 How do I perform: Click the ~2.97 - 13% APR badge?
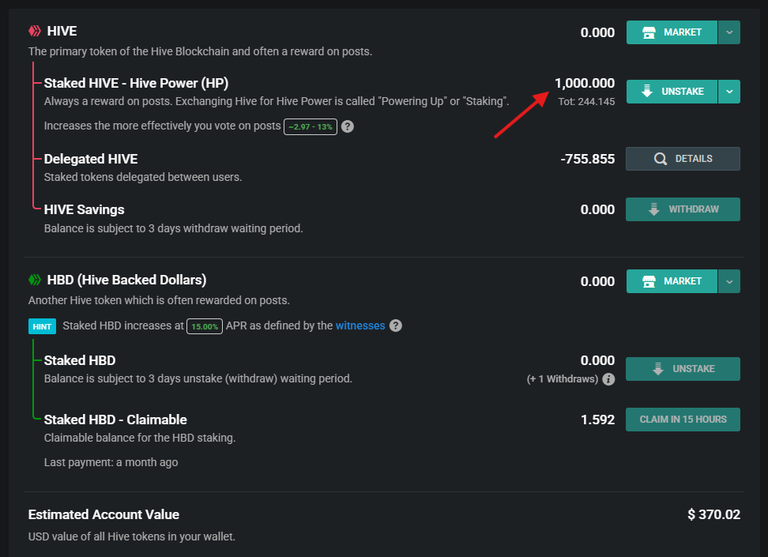311,126
